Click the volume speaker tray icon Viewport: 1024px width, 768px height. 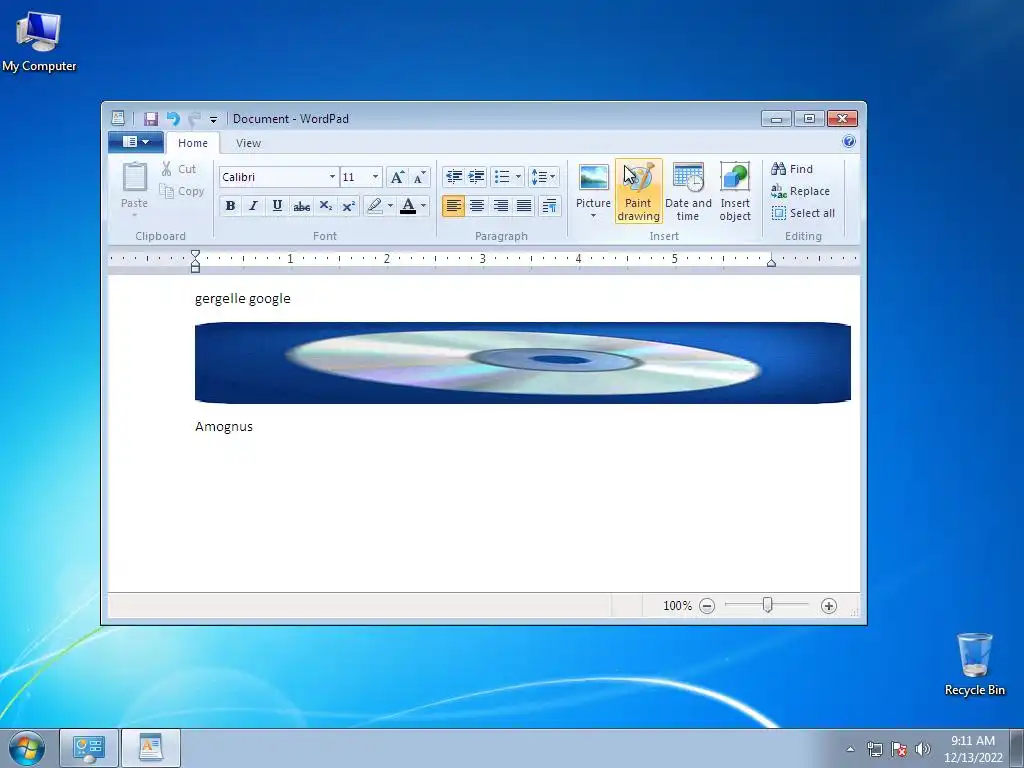(x=923, y=749)
